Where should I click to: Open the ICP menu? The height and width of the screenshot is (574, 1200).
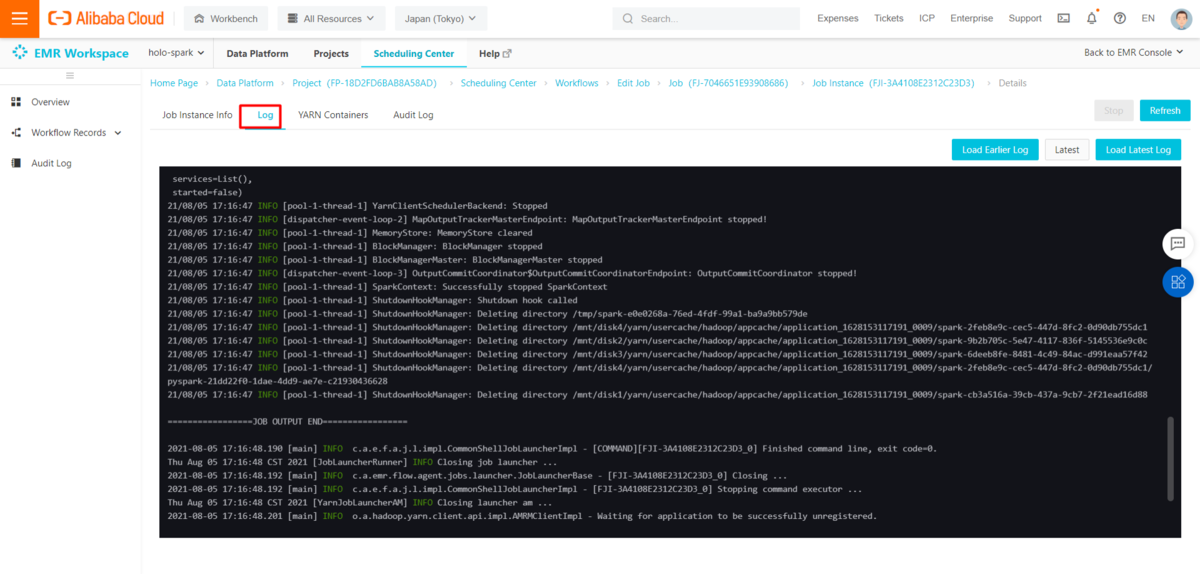coord(927,18)
